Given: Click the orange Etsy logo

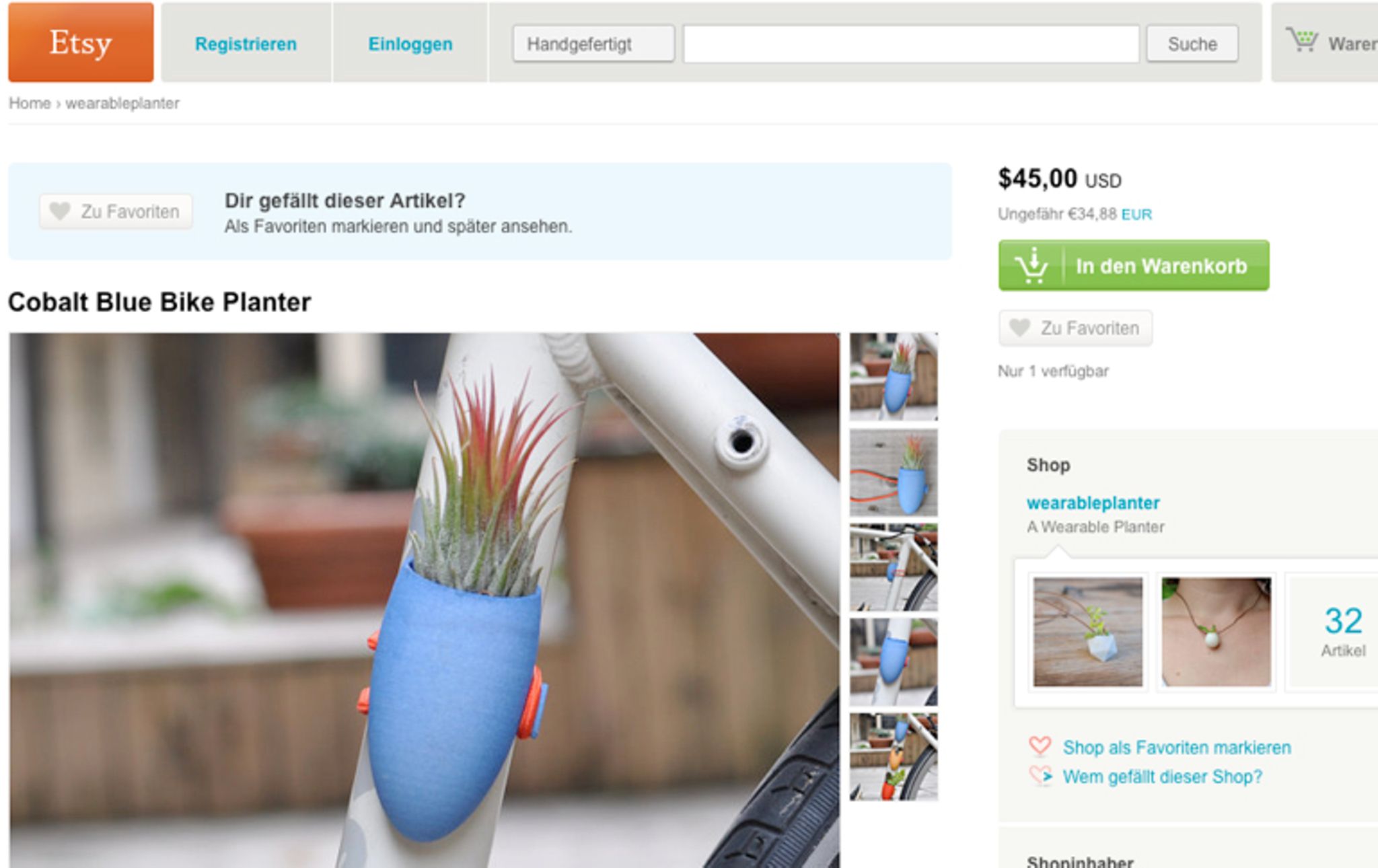Looking at the screenshot, I should 81,42.
